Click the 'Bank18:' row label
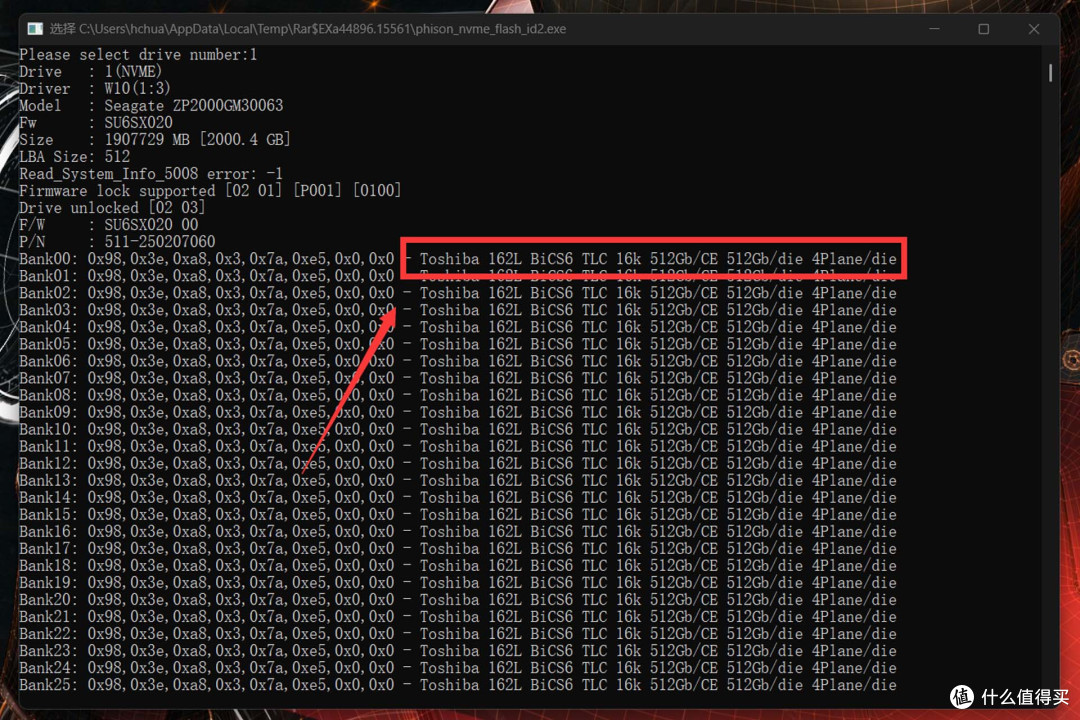Viewport: 1080px width, 720px height. click(x=49, y=566)
